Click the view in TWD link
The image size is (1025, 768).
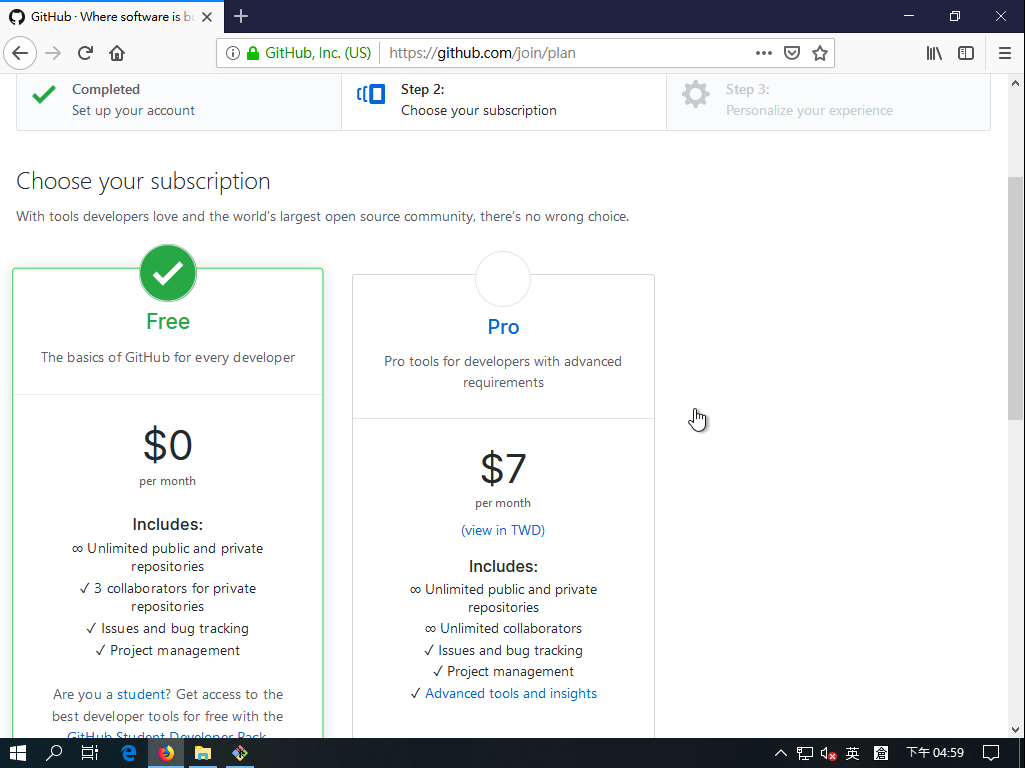click(503, 530)
